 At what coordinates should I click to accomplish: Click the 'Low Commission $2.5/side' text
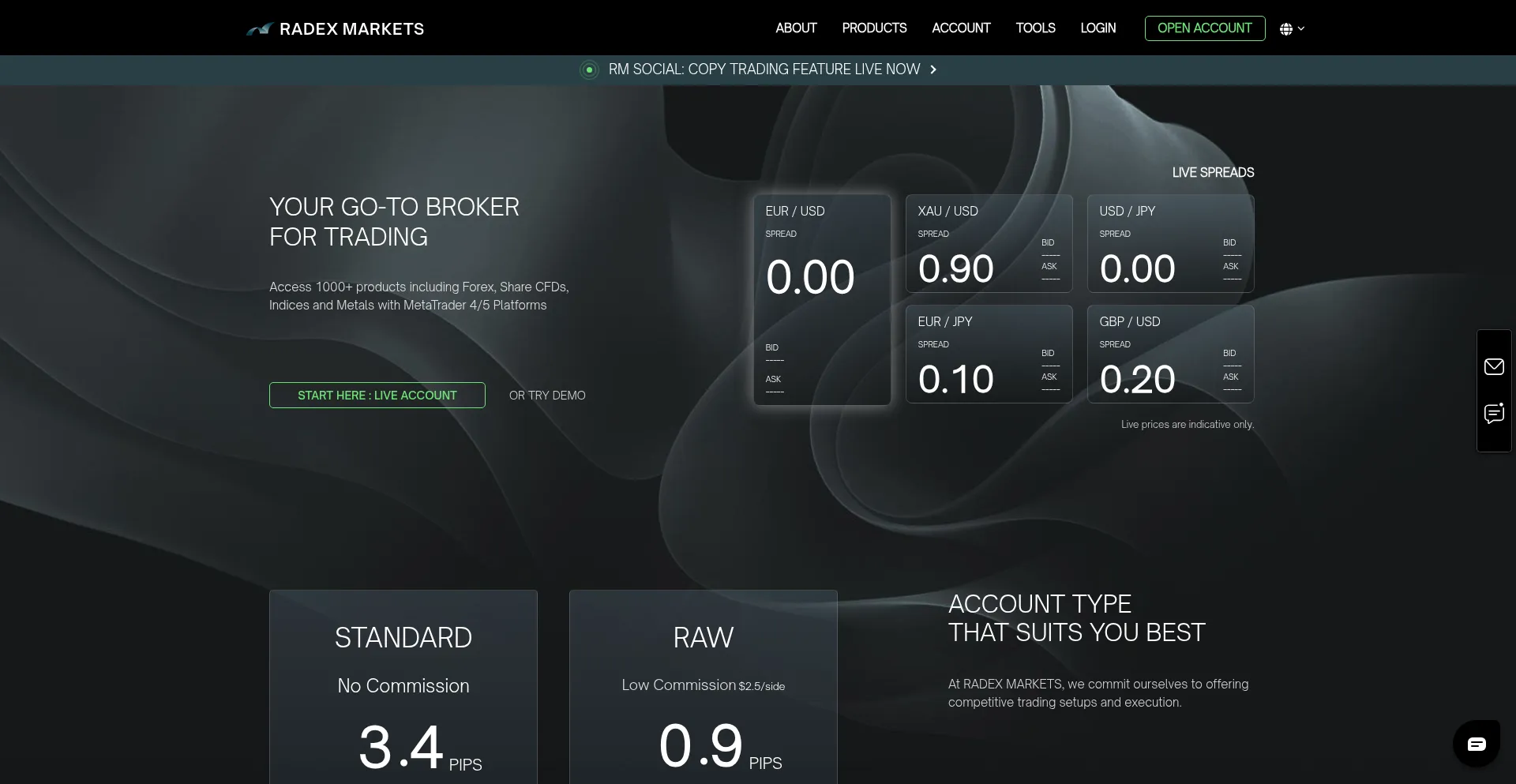(704, 685)
